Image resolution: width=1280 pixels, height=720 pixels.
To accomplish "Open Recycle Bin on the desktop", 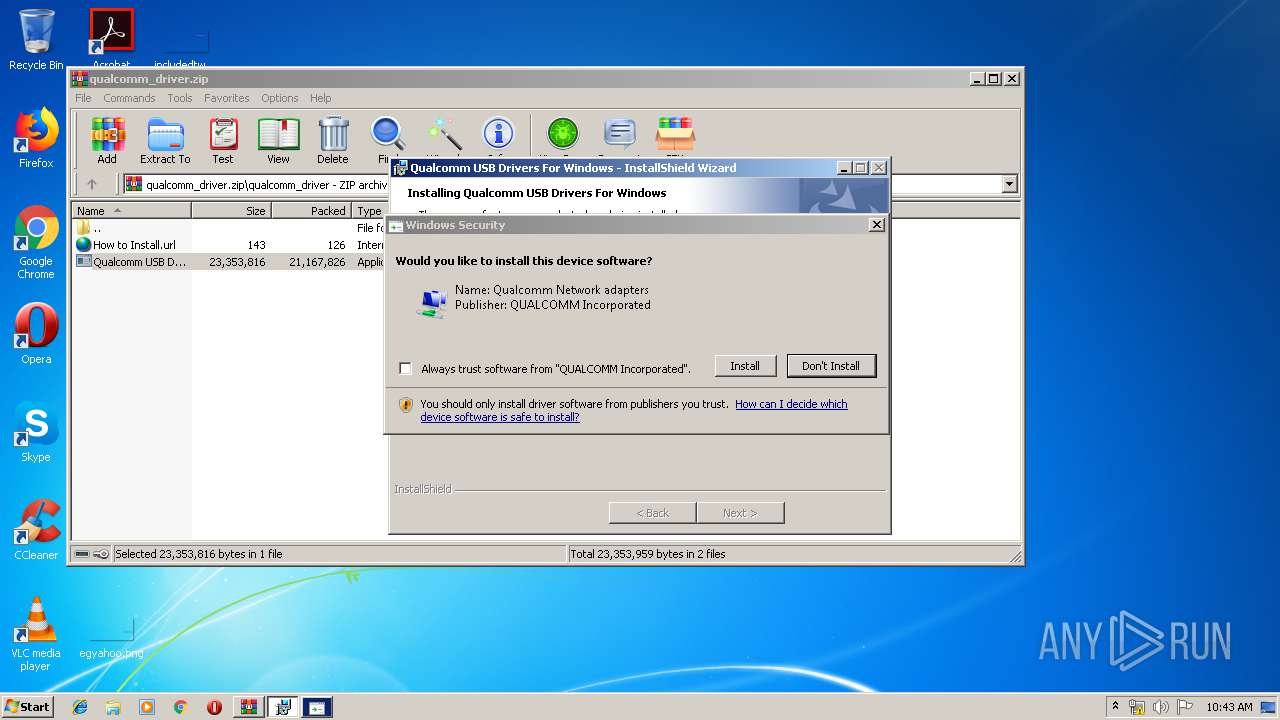I will pyautogui.click(x=36, y=40).
